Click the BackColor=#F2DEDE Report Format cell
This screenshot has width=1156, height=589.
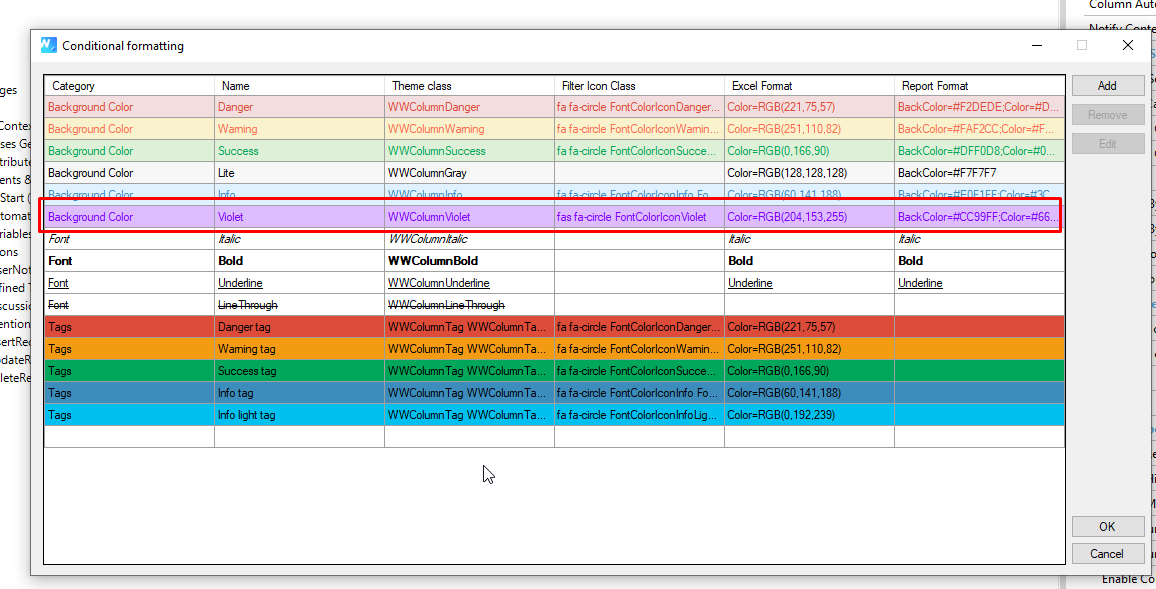tap(980, 107)
